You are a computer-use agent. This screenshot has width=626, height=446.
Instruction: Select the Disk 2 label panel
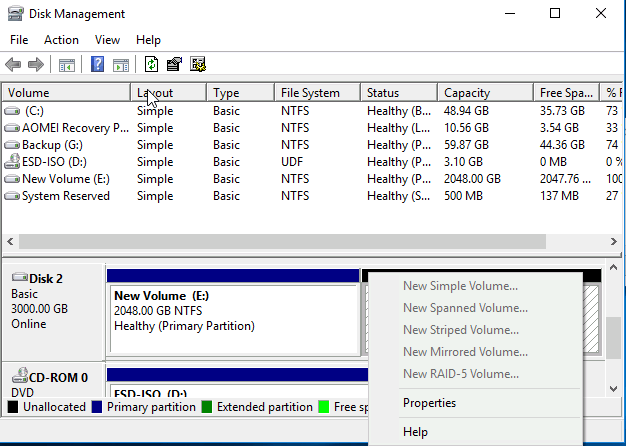(53, 311)
